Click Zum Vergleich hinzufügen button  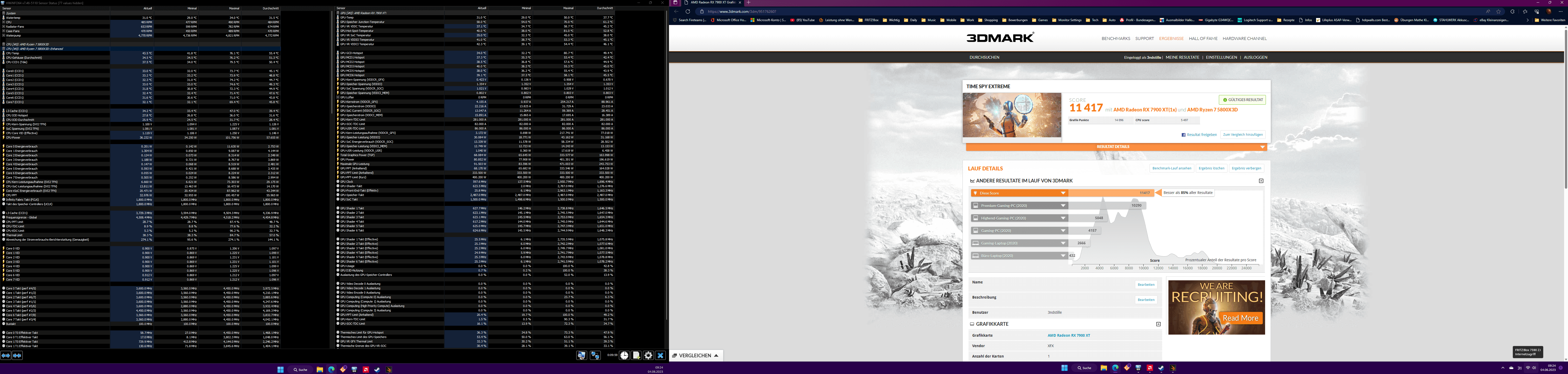1243,134
